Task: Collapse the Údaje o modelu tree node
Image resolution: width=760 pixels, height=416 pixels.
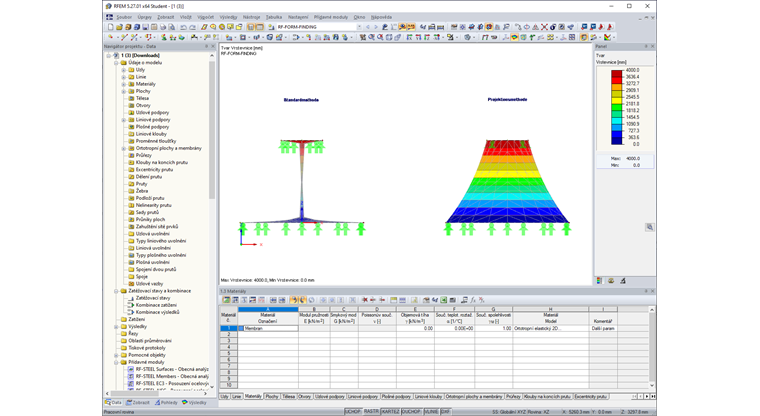Action: click(x=116, y=63)
